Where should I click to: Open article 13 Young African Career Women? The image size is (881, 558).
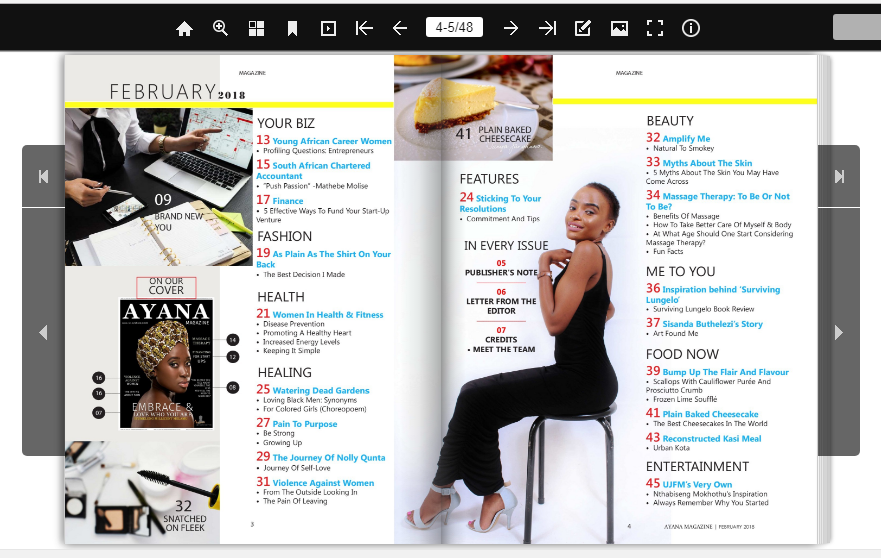(x=324, y=140)
